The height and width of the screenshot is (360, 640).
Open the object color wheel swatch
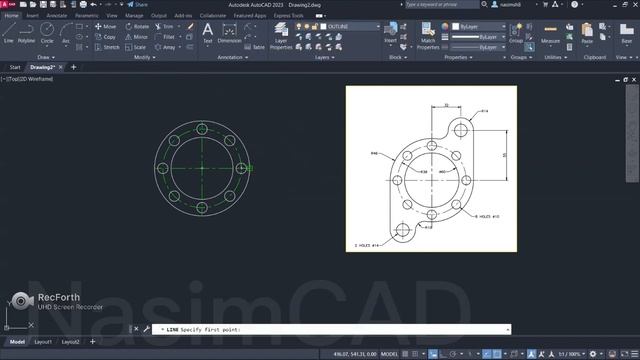(x=444, y=27)
